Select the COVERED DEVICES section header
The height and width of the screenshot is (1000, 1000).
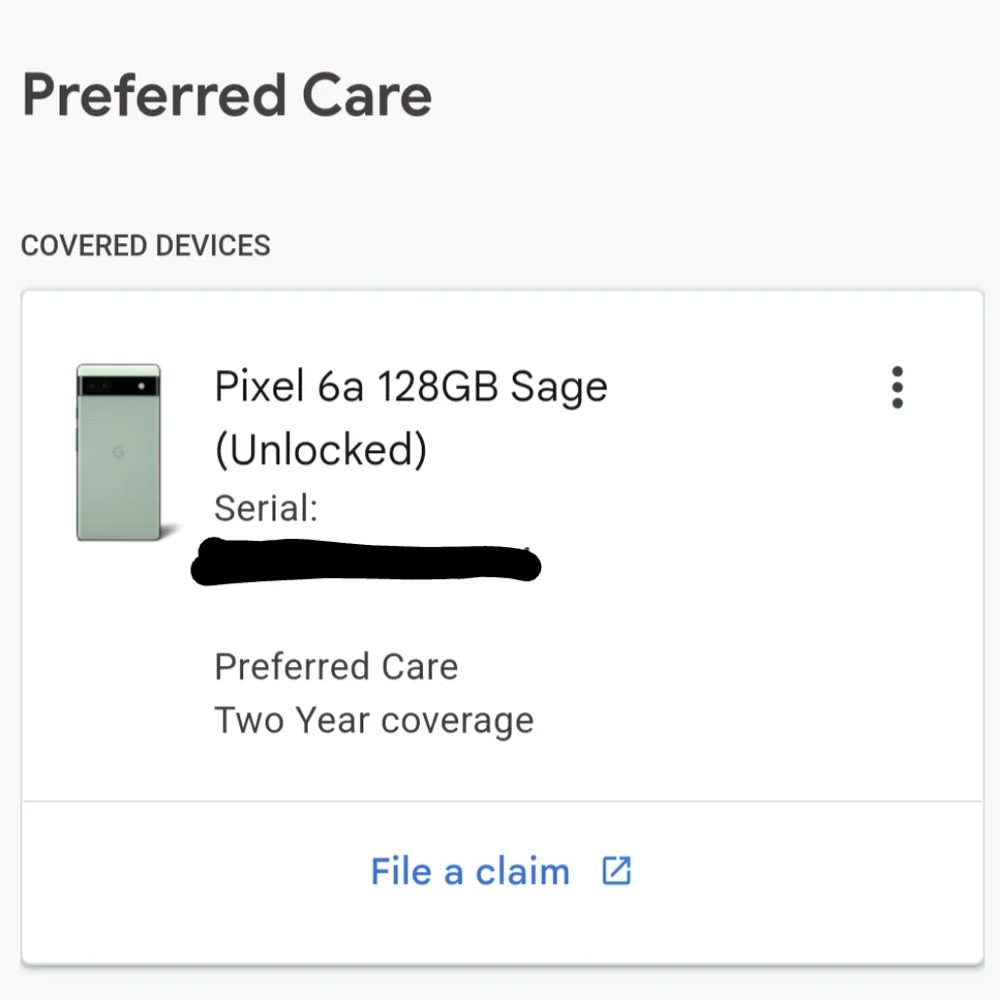click(146, 245)
